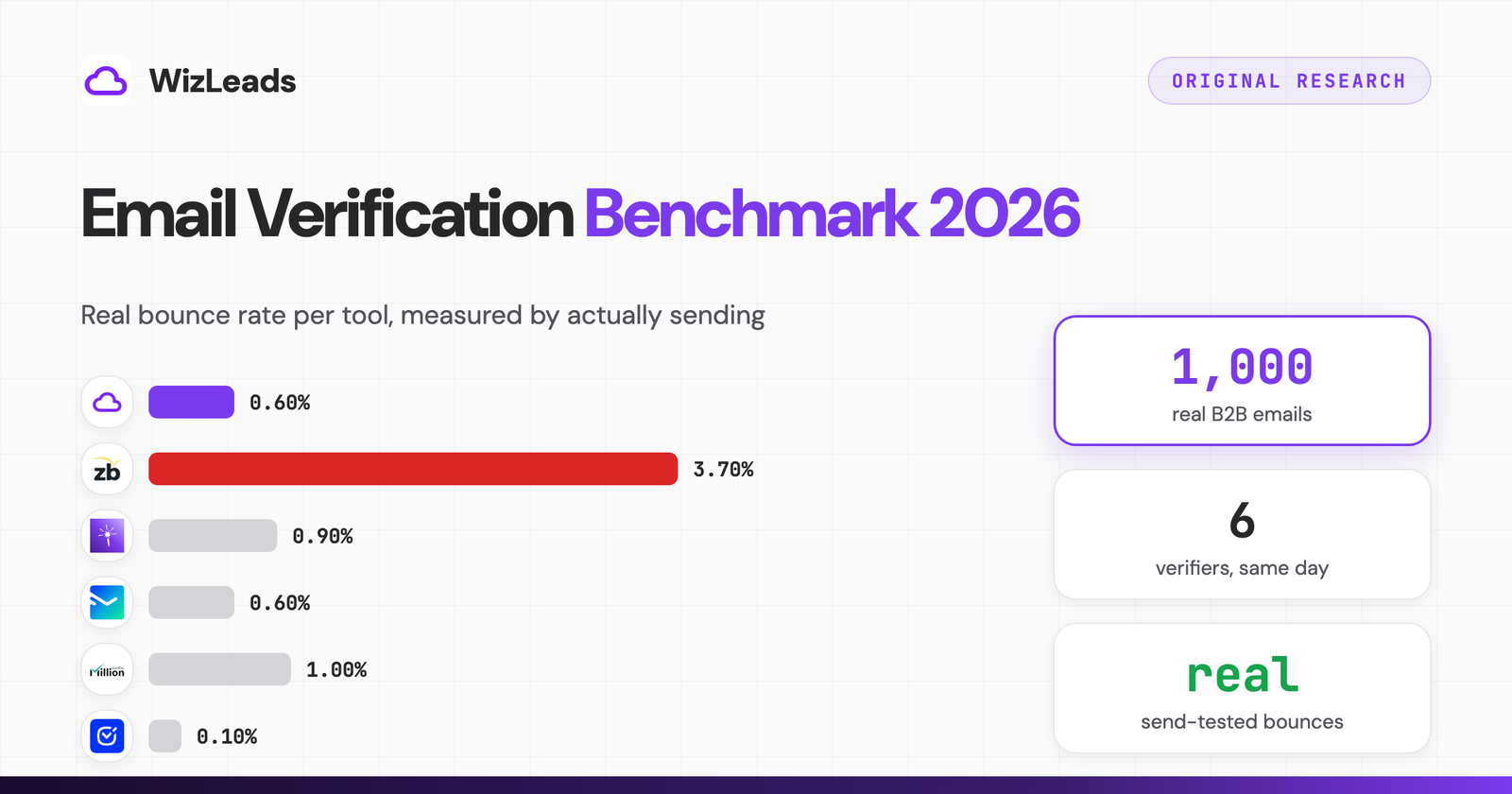Click the purple 0.60% bounce rate bar

click(191, 402)
